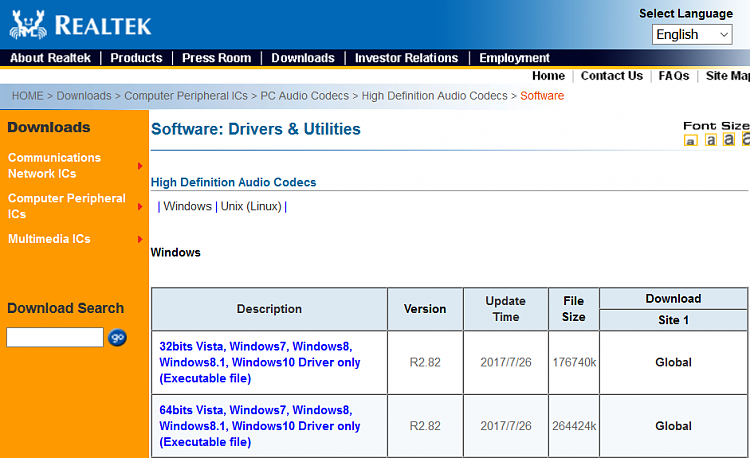Select the second font size icon

pos(711,140)
